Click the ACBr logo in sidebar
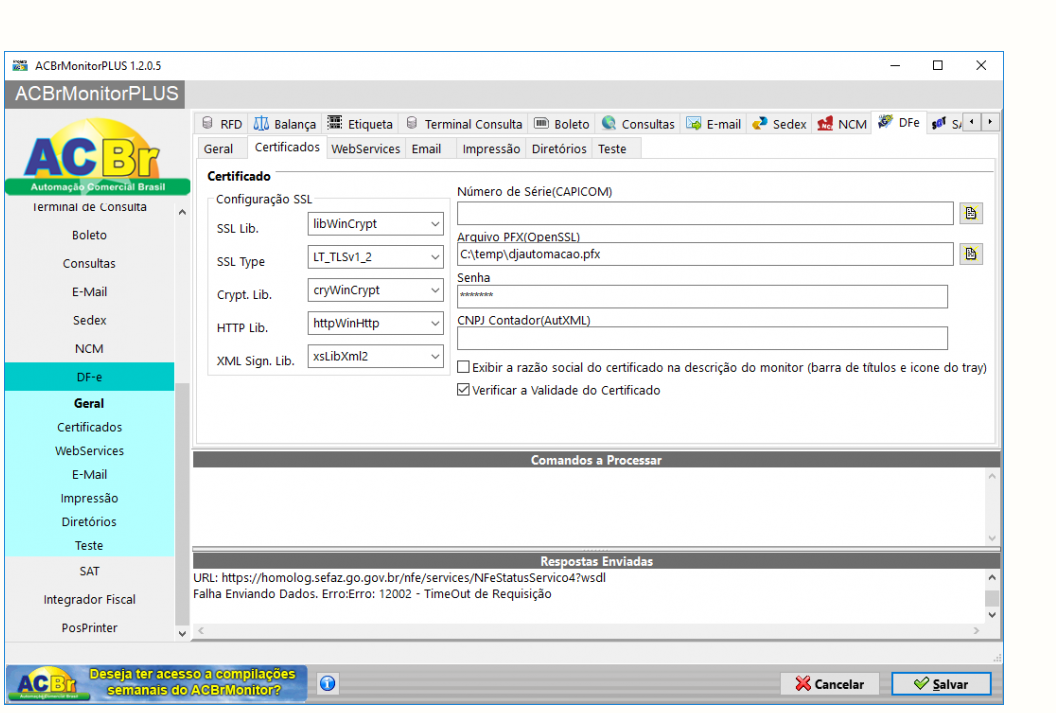This screenshot has height=713, width=1056. [x=97, y=156]
